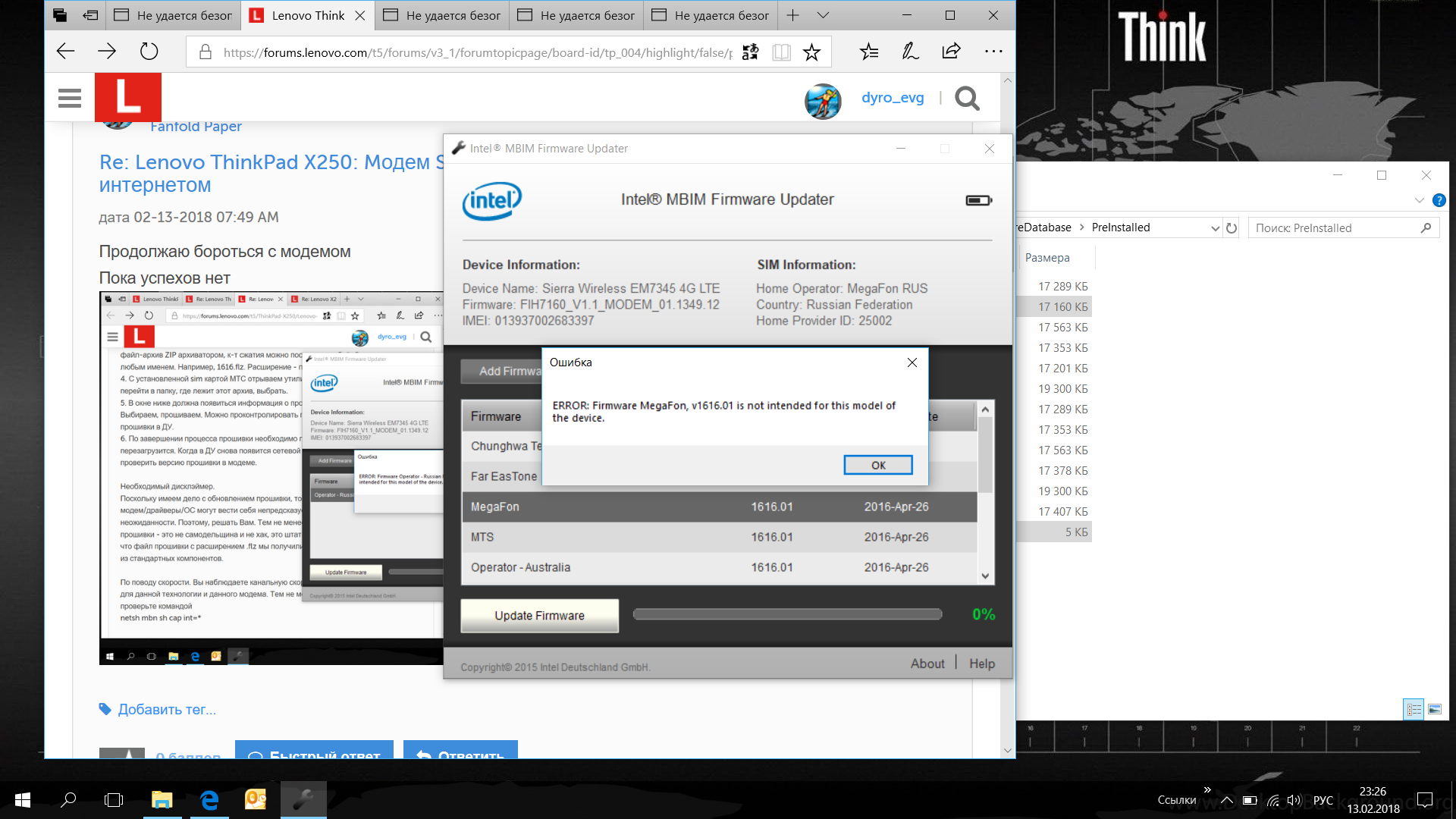Click the PreInstalled breadcrumb in Explorer
This screenshot has width=1456, height=819.
click(x=1120, y=227)
